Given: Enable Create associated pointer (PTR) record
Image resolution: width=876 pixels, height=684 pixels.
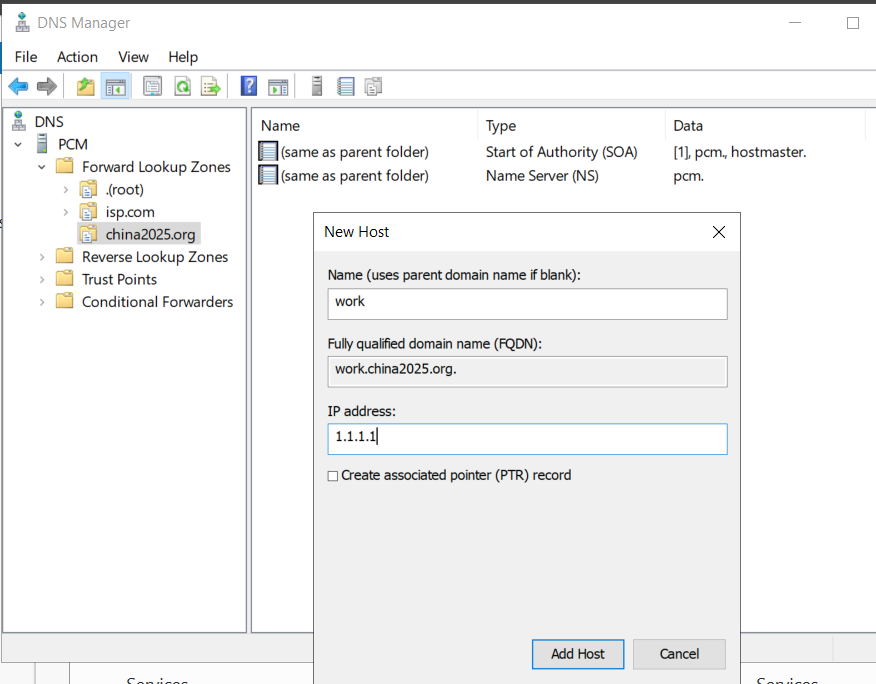Looking at the screenshot, I should click(x=333, y=476).
